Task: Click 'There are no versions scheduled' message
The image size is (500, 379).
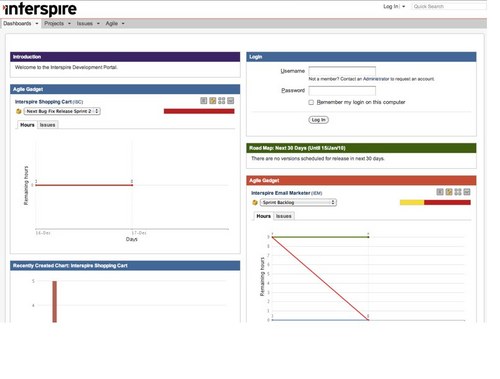Action: [318, 159]
